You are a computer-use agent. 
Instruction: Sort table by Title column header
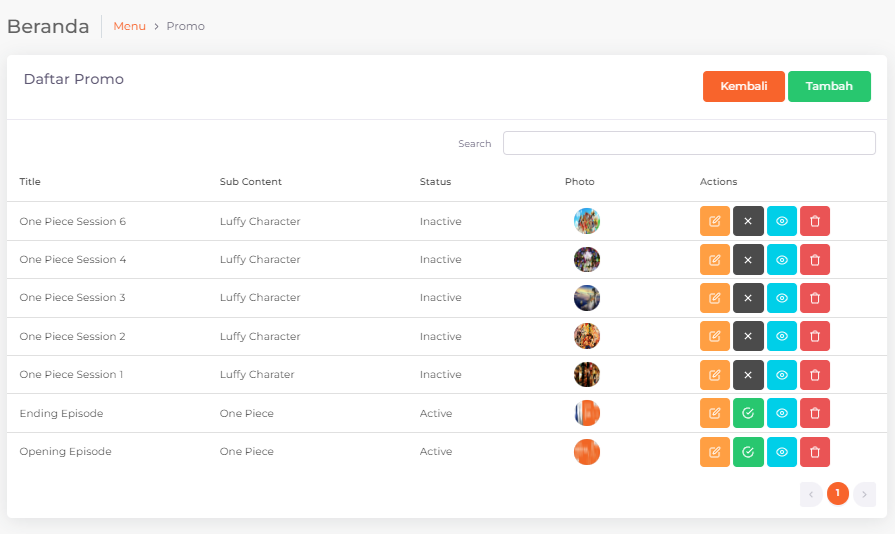(x=30, y=182)
